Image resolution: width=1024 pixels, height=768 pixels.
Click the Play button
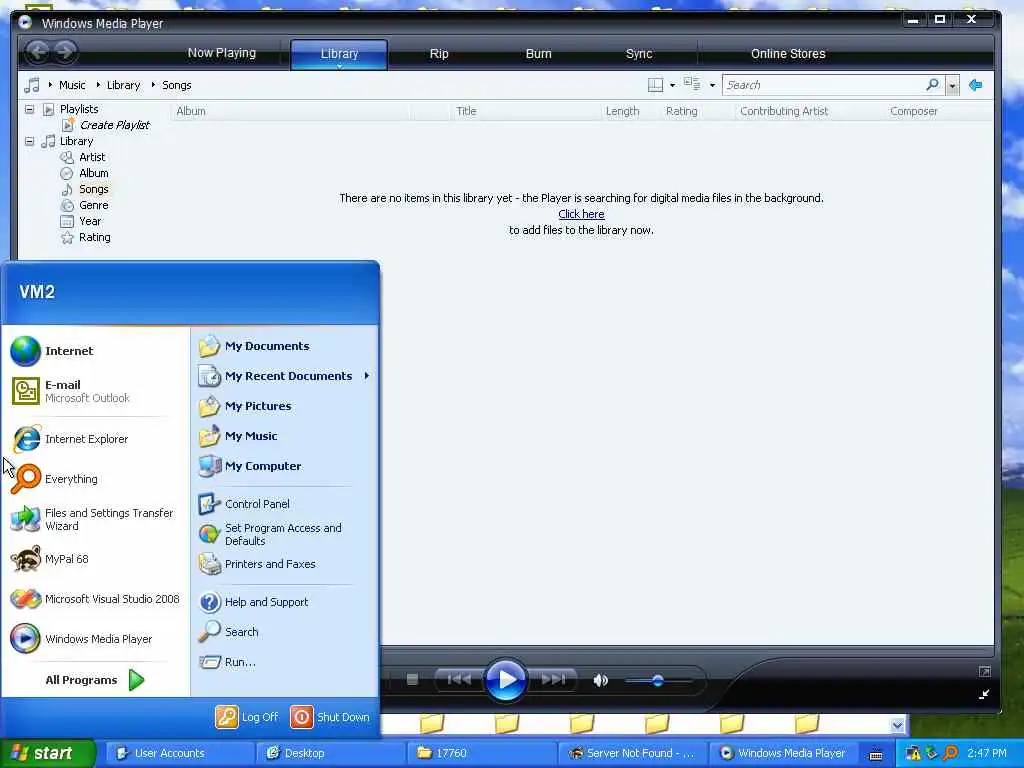(x=505, y=680)
